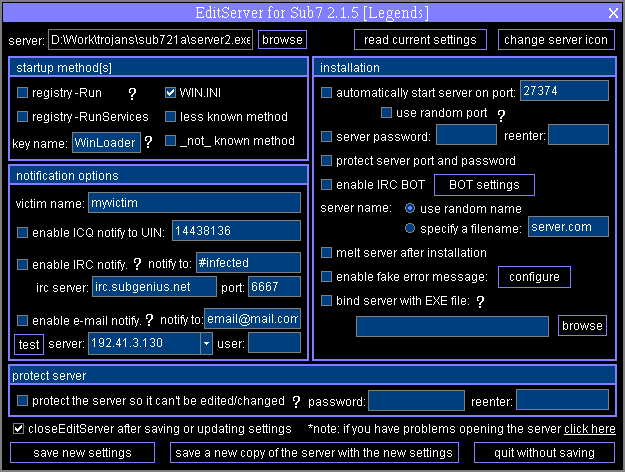The height and width of the screenshot is (472, 625).
Task: Follow the click here link in the note
Action: click(x=589, y=429)
